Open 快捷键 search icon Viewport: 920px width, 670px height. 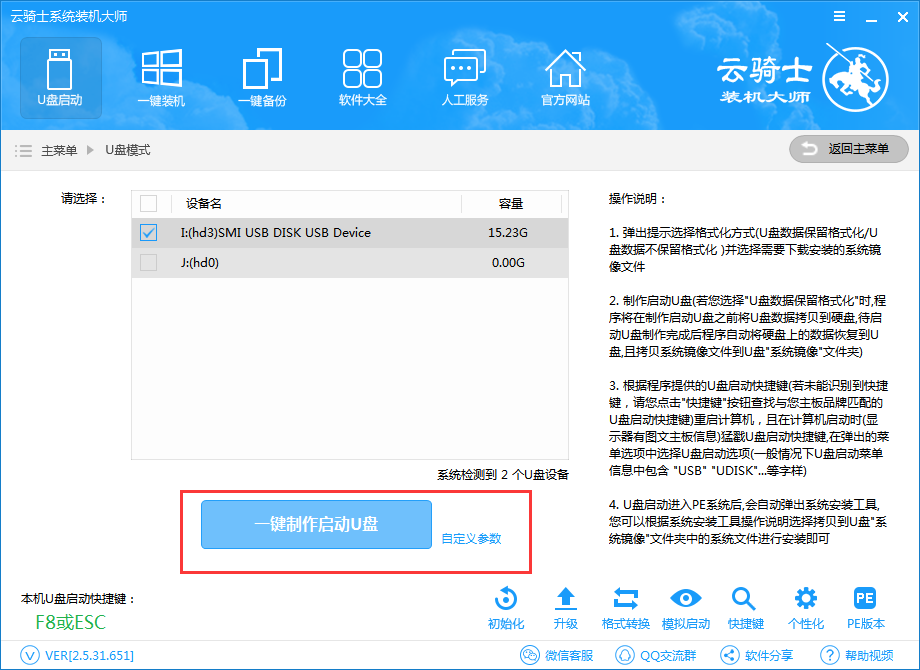click(745, 608)
